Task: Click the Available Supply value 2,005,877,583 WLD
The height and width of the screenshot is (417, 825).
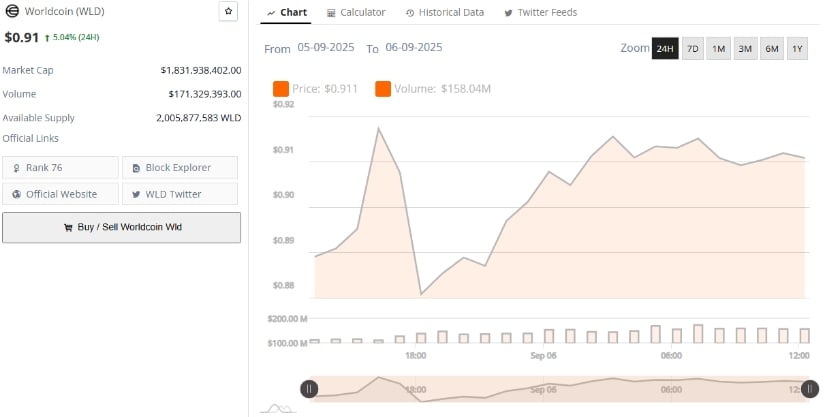Action: click(199, 118)
